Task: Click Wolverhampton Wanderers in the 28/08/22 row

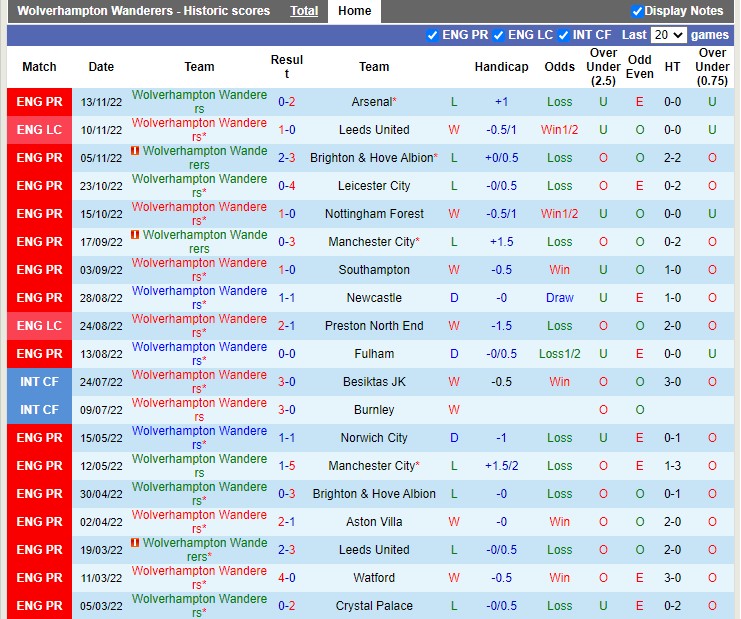Action: pos(199,298)
